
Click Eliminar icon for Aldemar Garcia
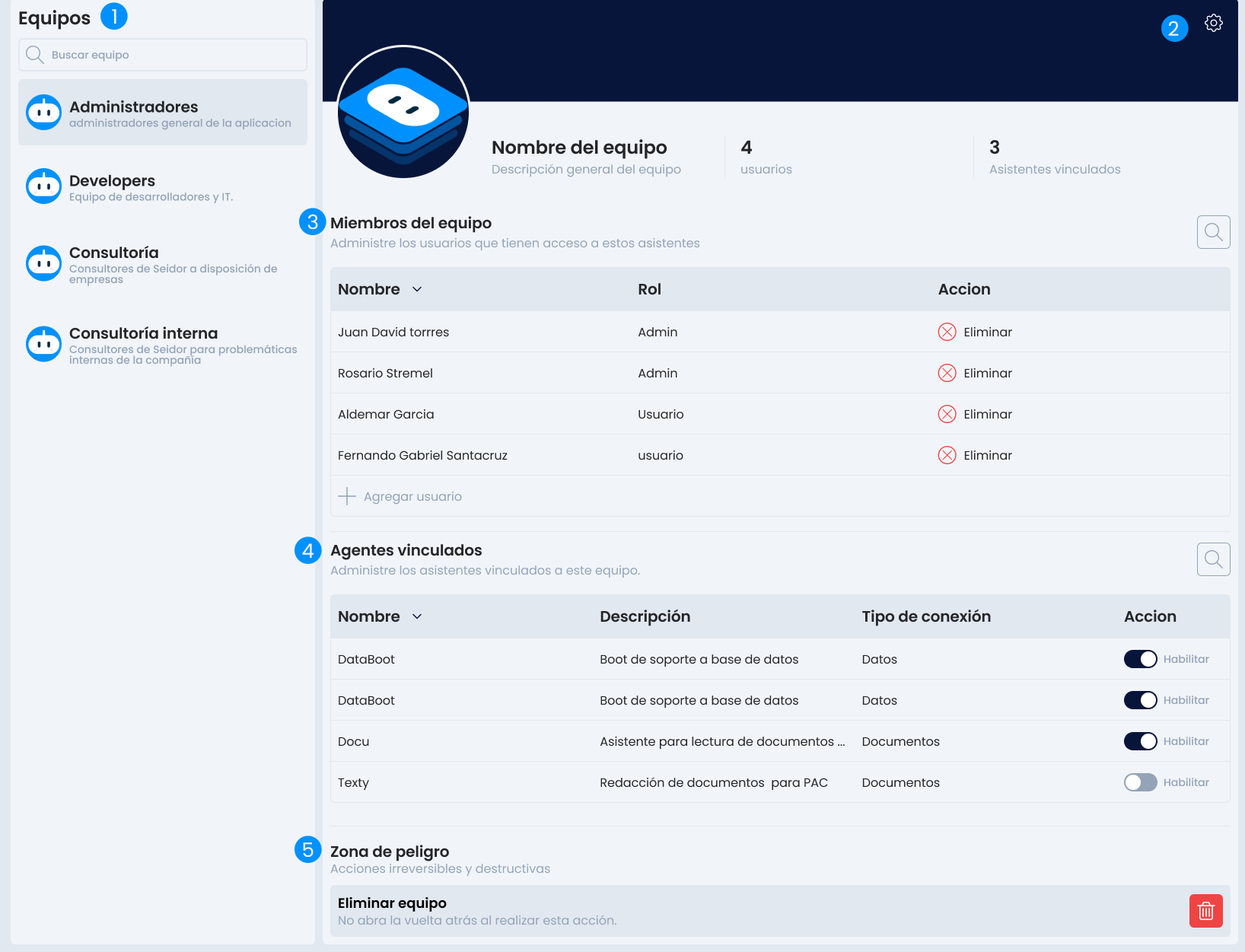pyautogui.click(x=947, y=414)
